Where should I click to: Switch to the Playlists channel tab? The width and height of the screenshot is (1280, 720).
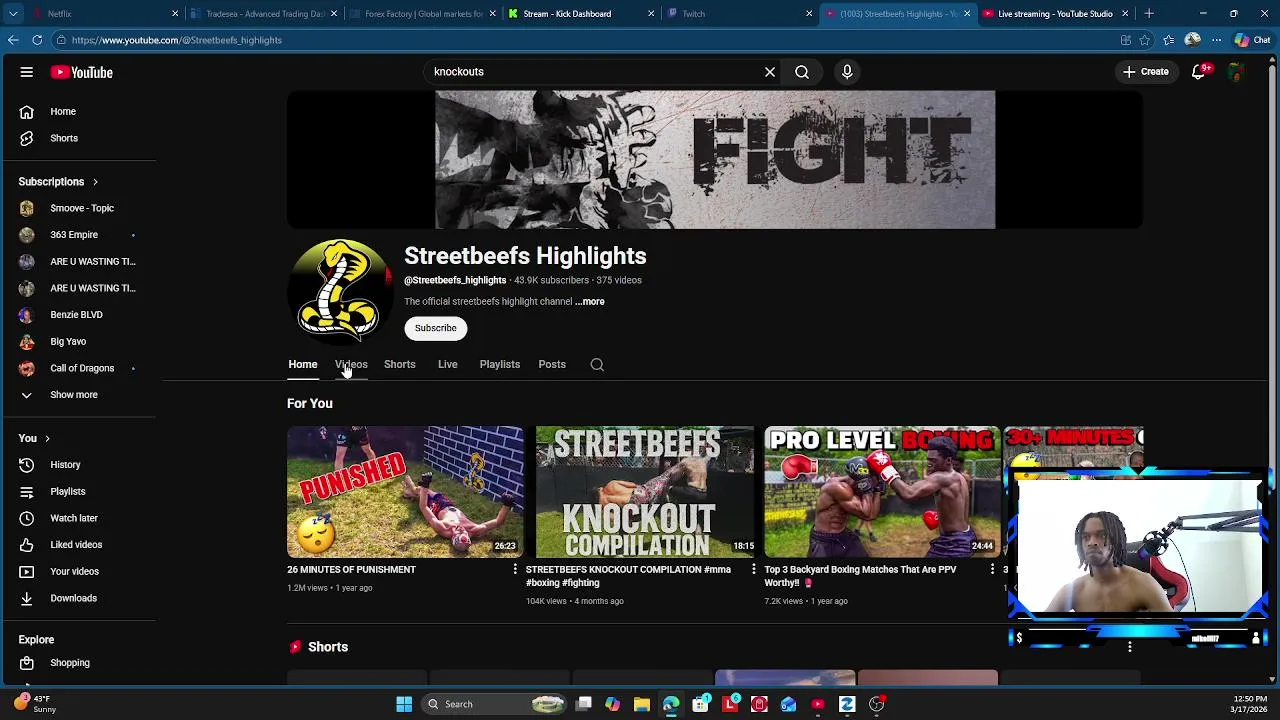click(499, 365)
